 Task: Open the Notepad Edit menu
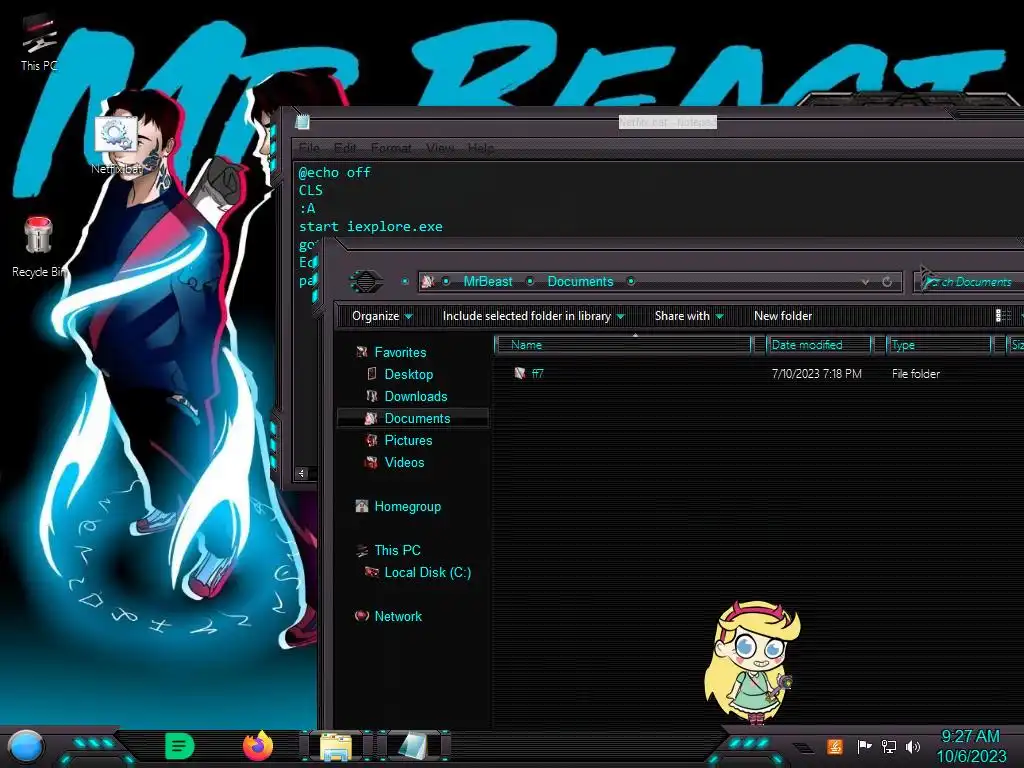tap(345, 148)
